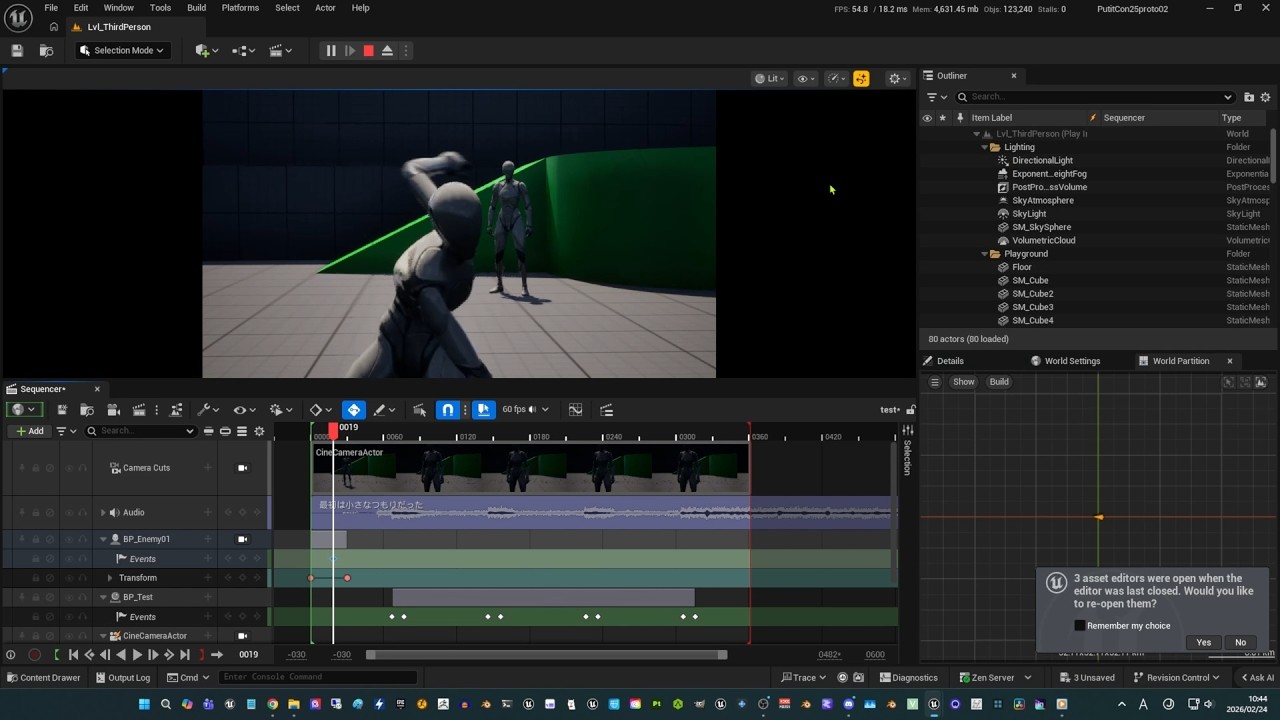Screen dimensions: 1280x720
Task: Open the Sequencer key group diamond dropdown
Action: pyautogui.click(x=320, y=410)
